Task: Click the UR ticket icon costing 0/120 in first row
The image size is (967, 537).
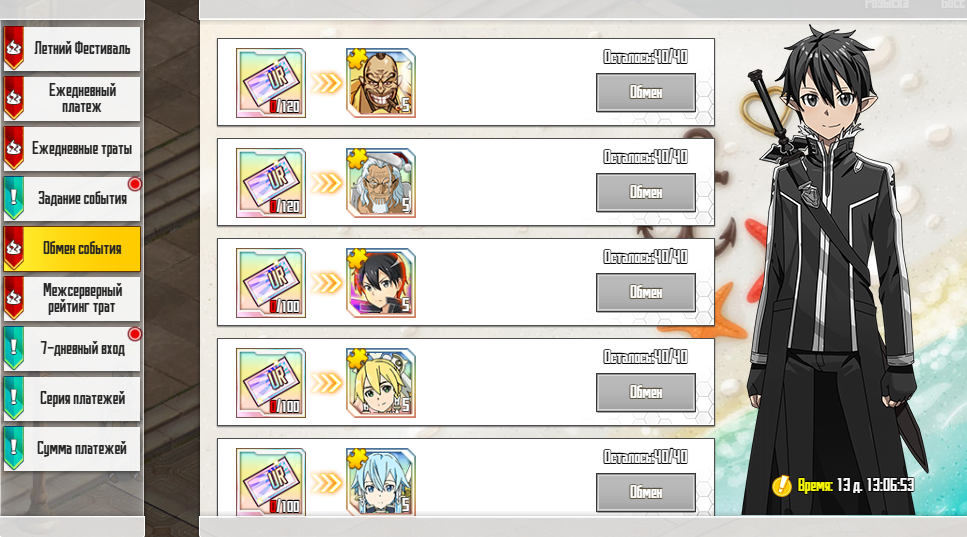Action: [271, 83]
